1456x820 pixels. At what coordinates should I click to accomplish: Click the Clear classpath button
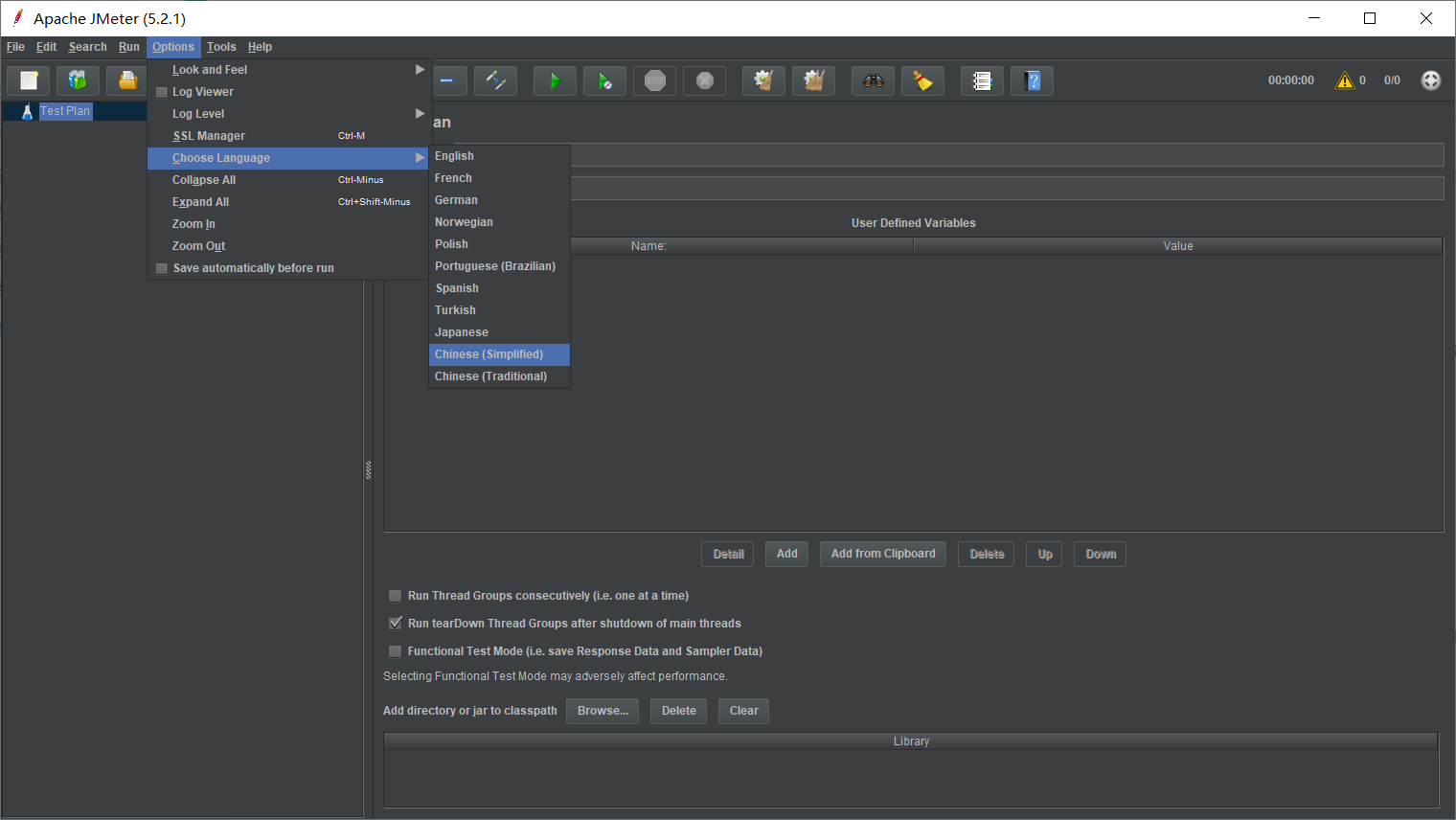tap(743, 711)
